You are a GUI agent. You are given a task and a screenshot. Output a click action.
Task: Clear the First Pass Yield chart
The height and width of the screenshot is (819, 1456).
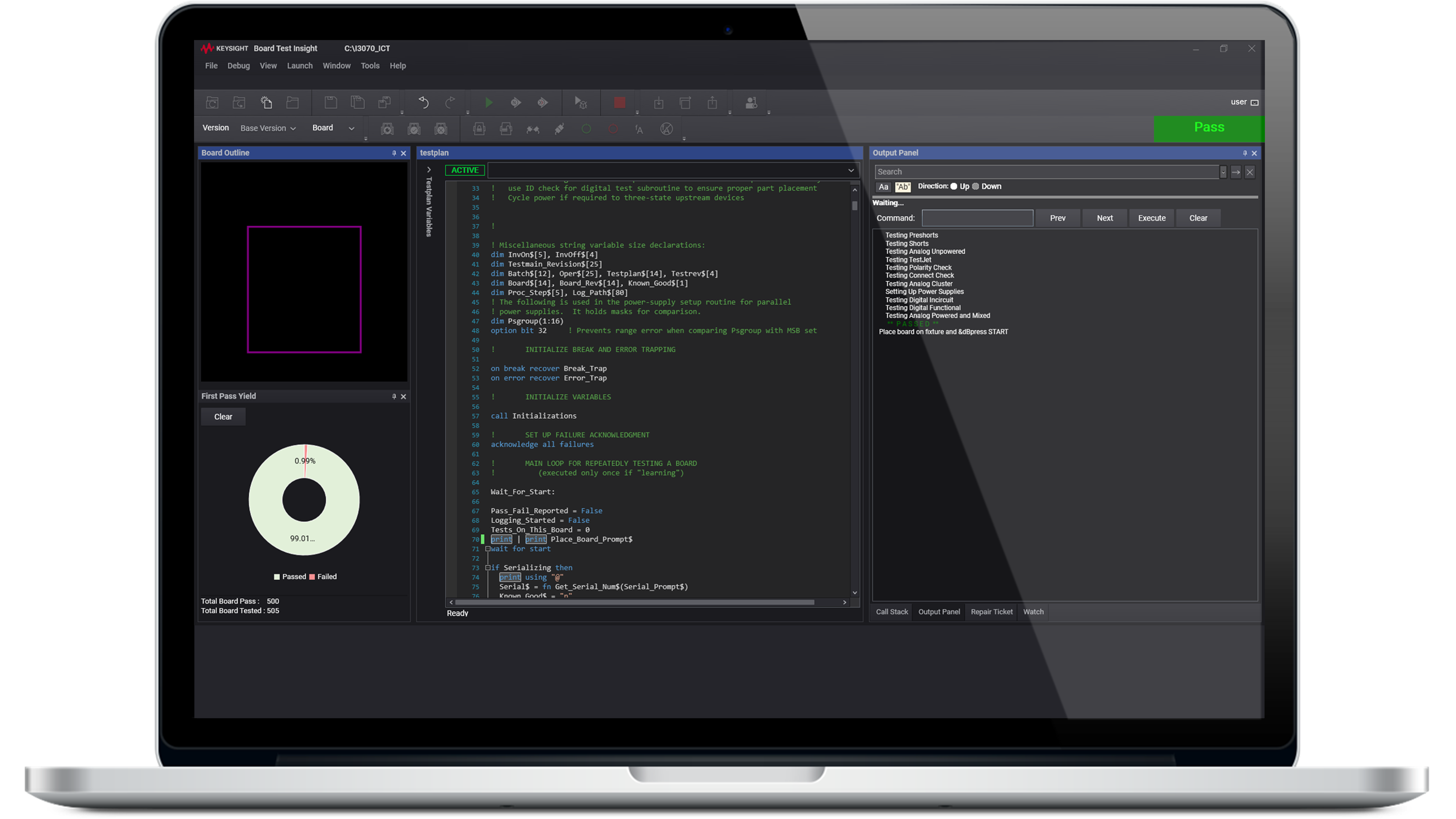223,416
